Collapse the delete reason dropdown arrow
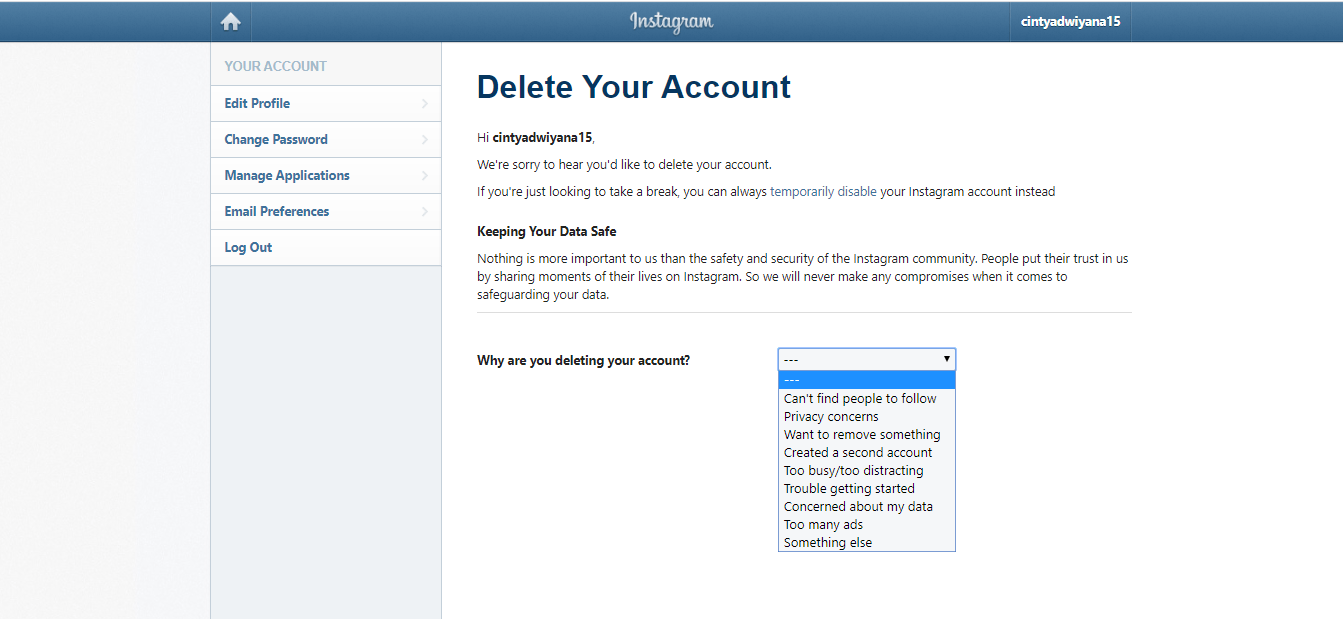This screenshot has height=619, width=1343. [x=946, y=359]
